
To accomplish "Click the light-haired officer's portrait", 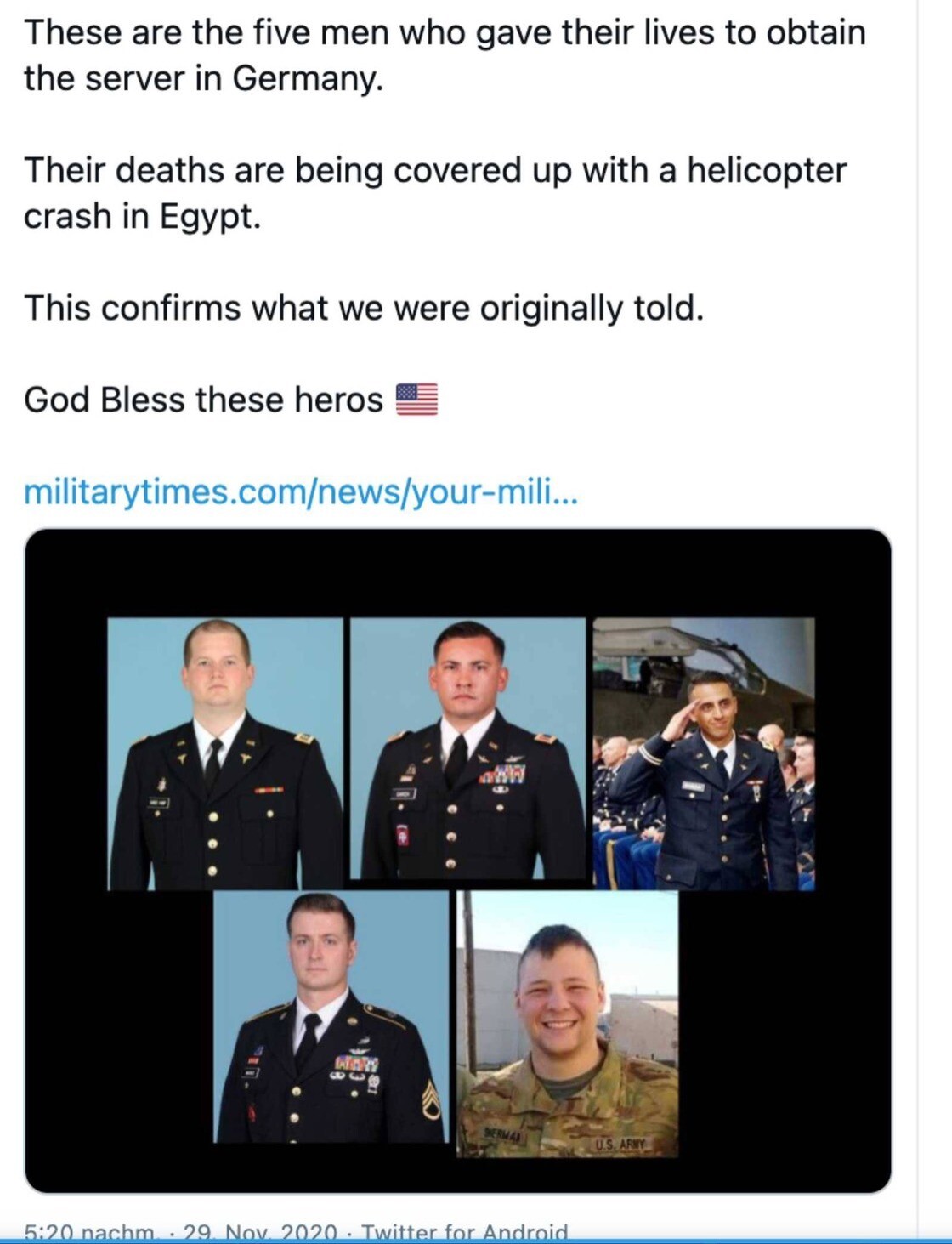I will click(225, 753).
